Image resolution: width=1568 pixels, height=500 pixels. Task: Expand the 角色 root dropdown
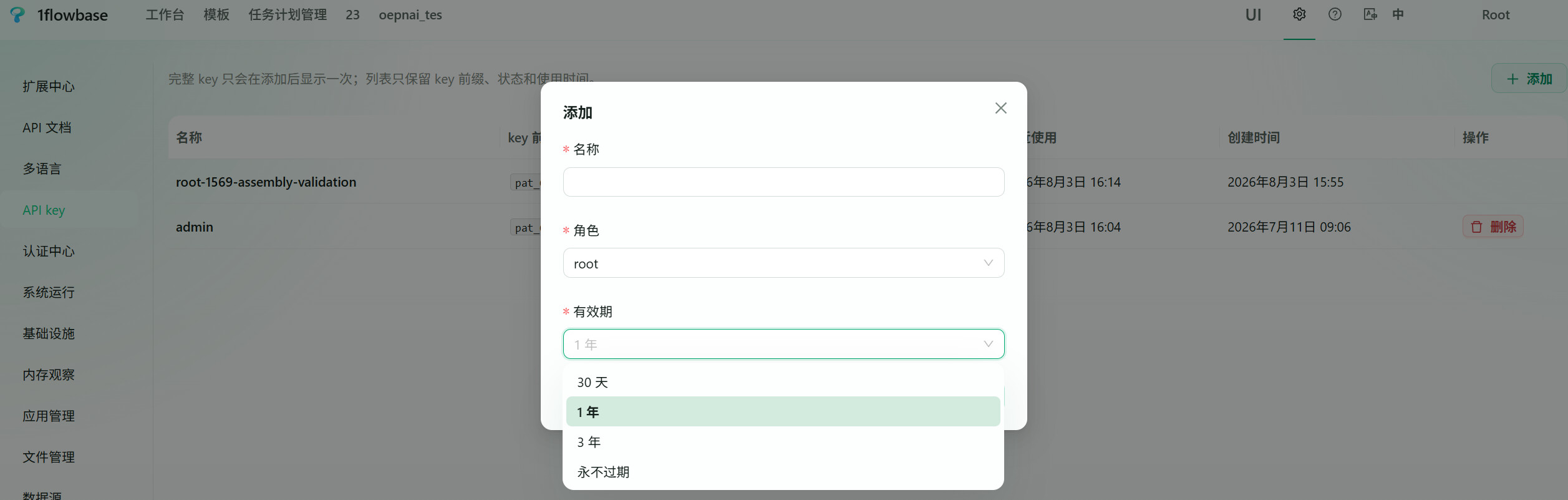[x=783, y=263]
